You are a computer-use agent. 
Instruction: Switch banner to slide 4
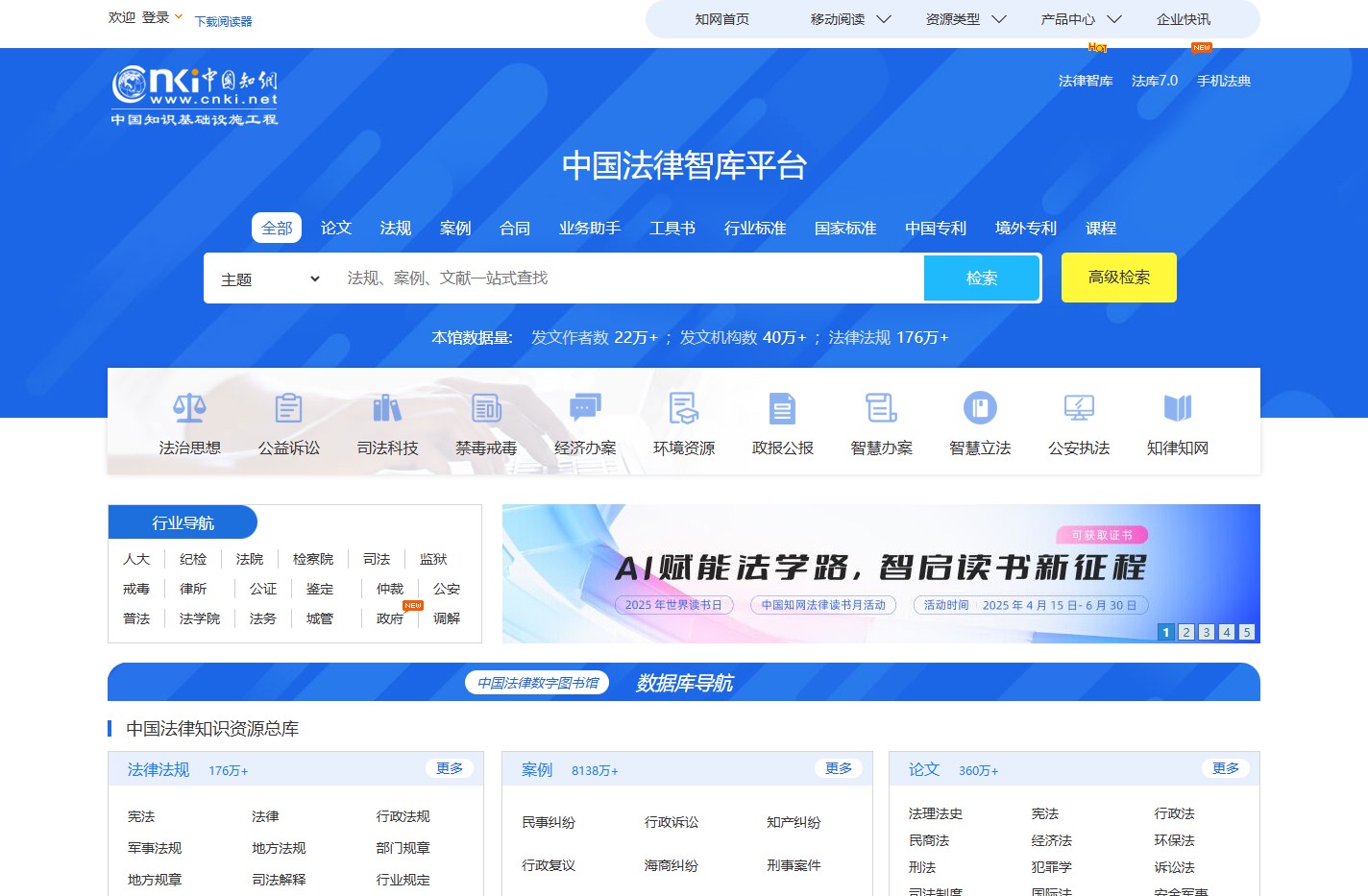point(1227,632)
